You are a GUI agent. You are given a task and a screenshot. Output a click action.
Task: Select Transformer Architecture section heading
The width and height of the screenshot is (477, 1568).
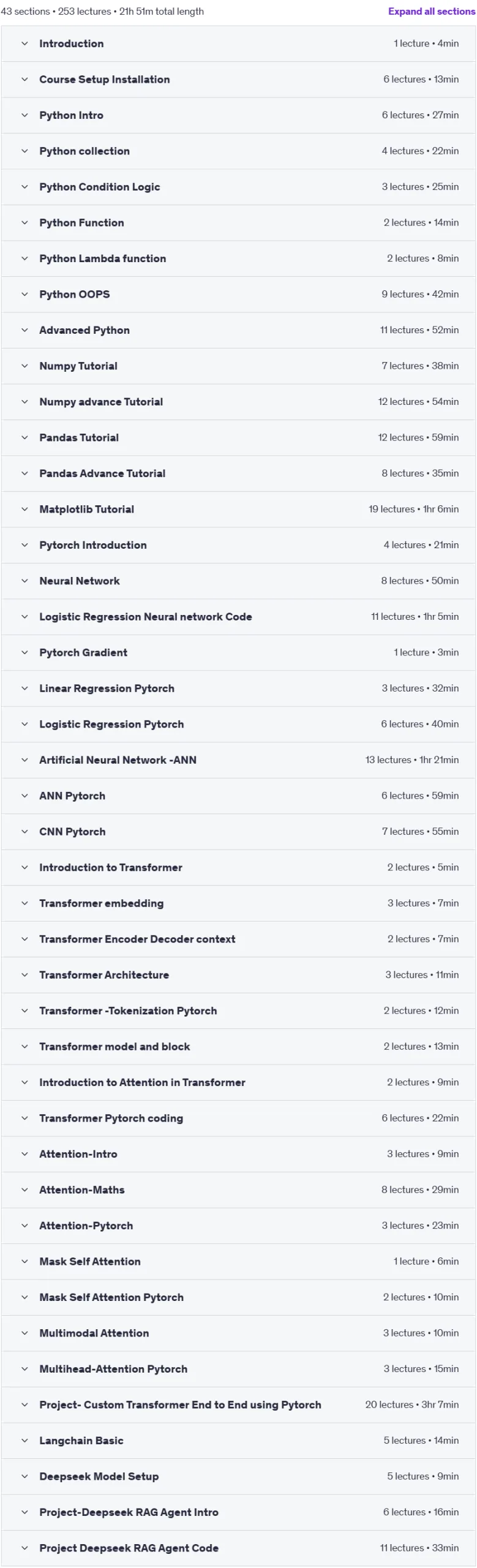pyautogui.click(x=104, y=974)
